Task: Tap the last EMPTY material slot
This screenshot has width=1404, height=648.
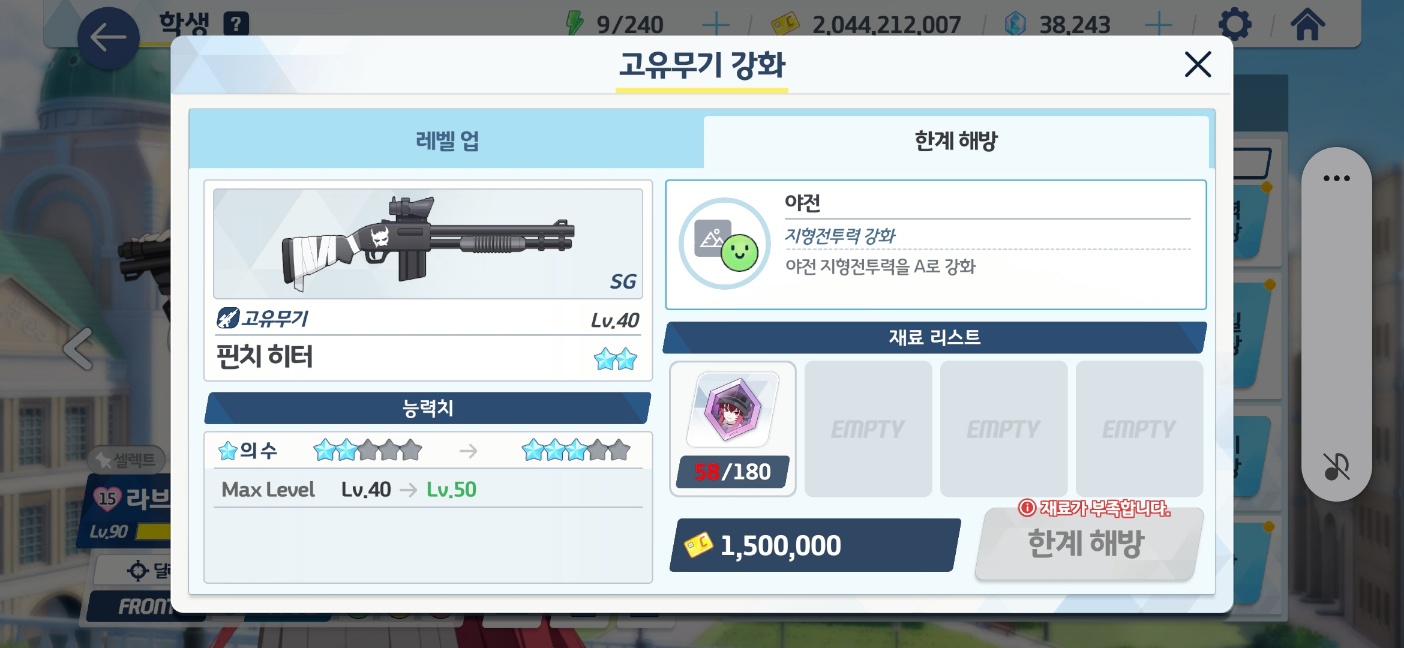Action: click(1139, 429)
